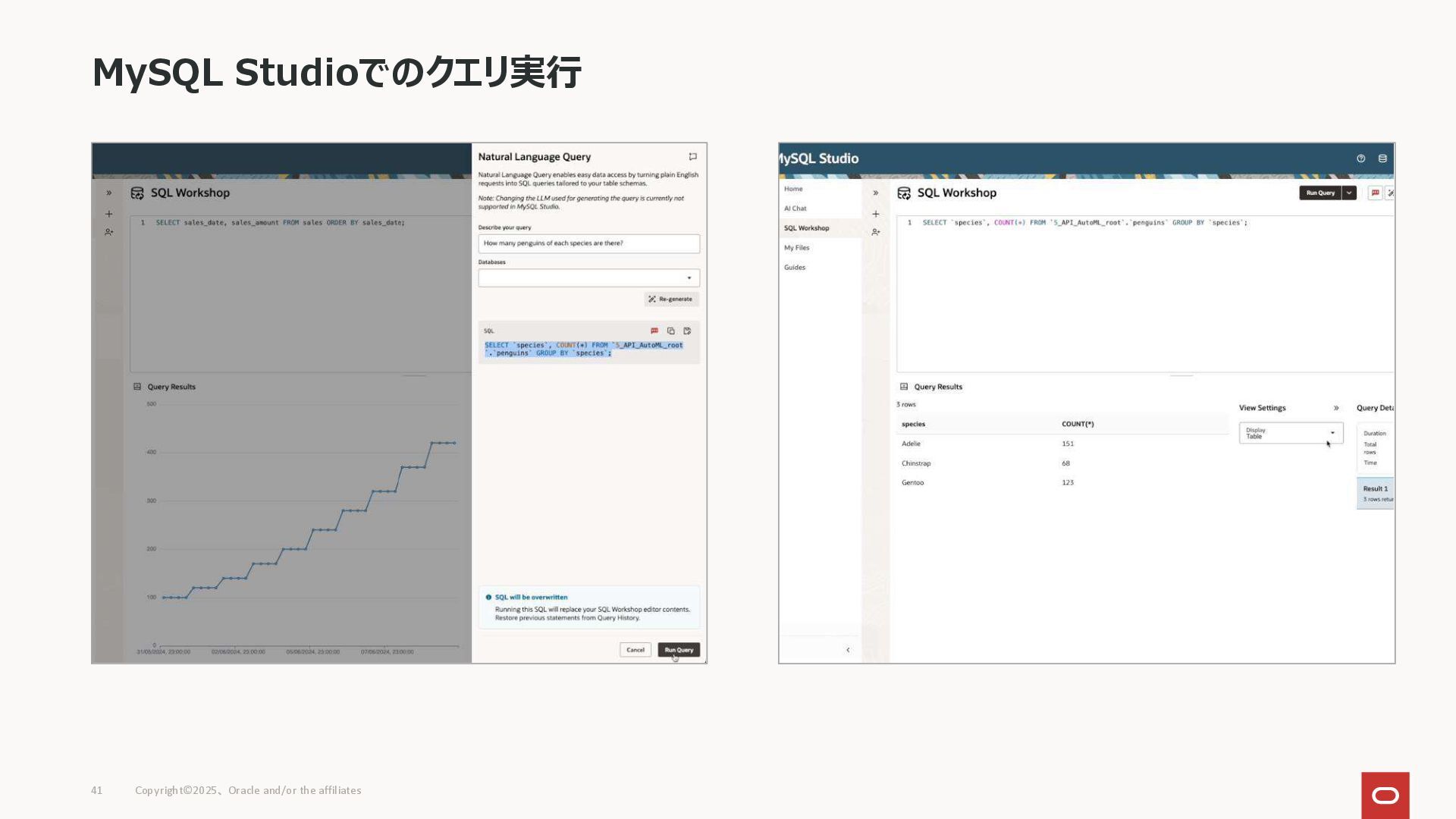The image size is (1456, 819).
Task: Click the Describe your query input field
Action: (588, 243)
